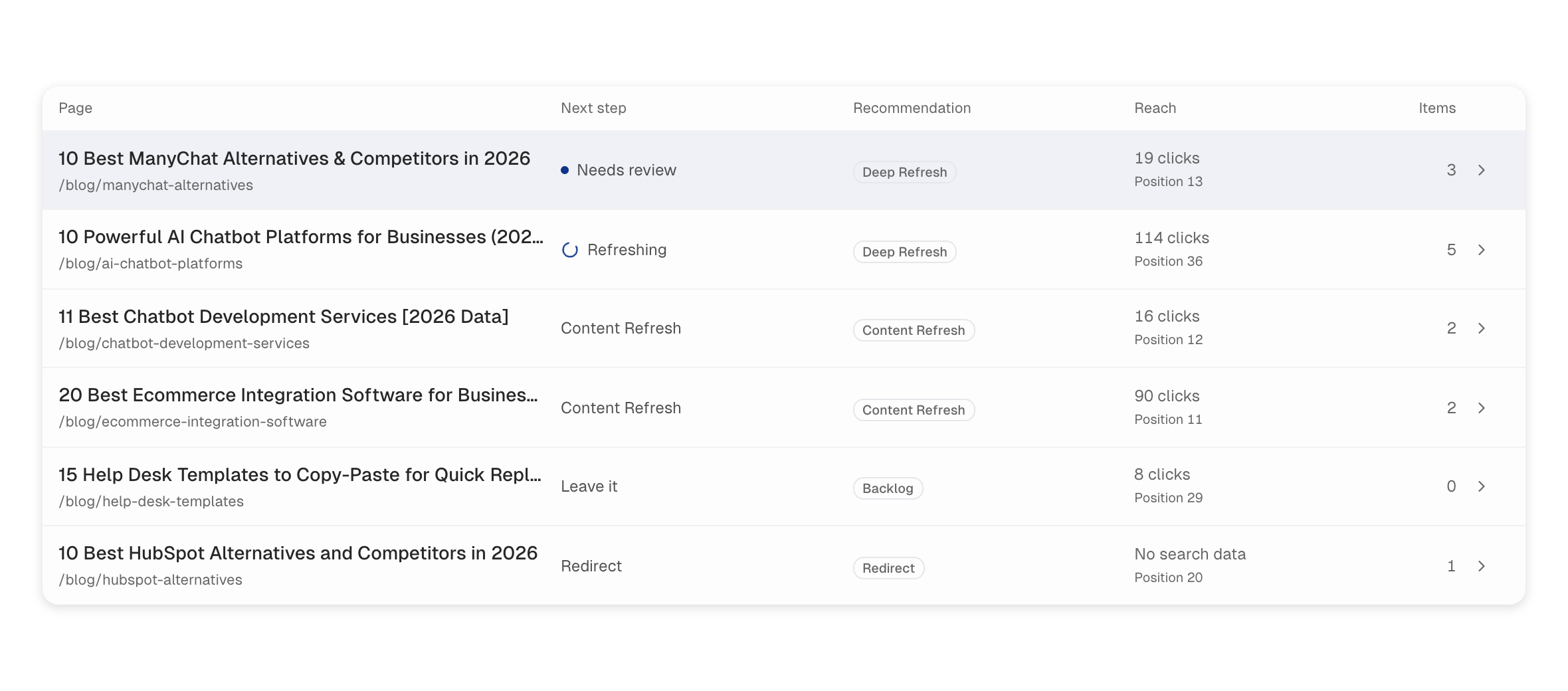Open chevron for Chatbot Development Services row

[1482, 328]
